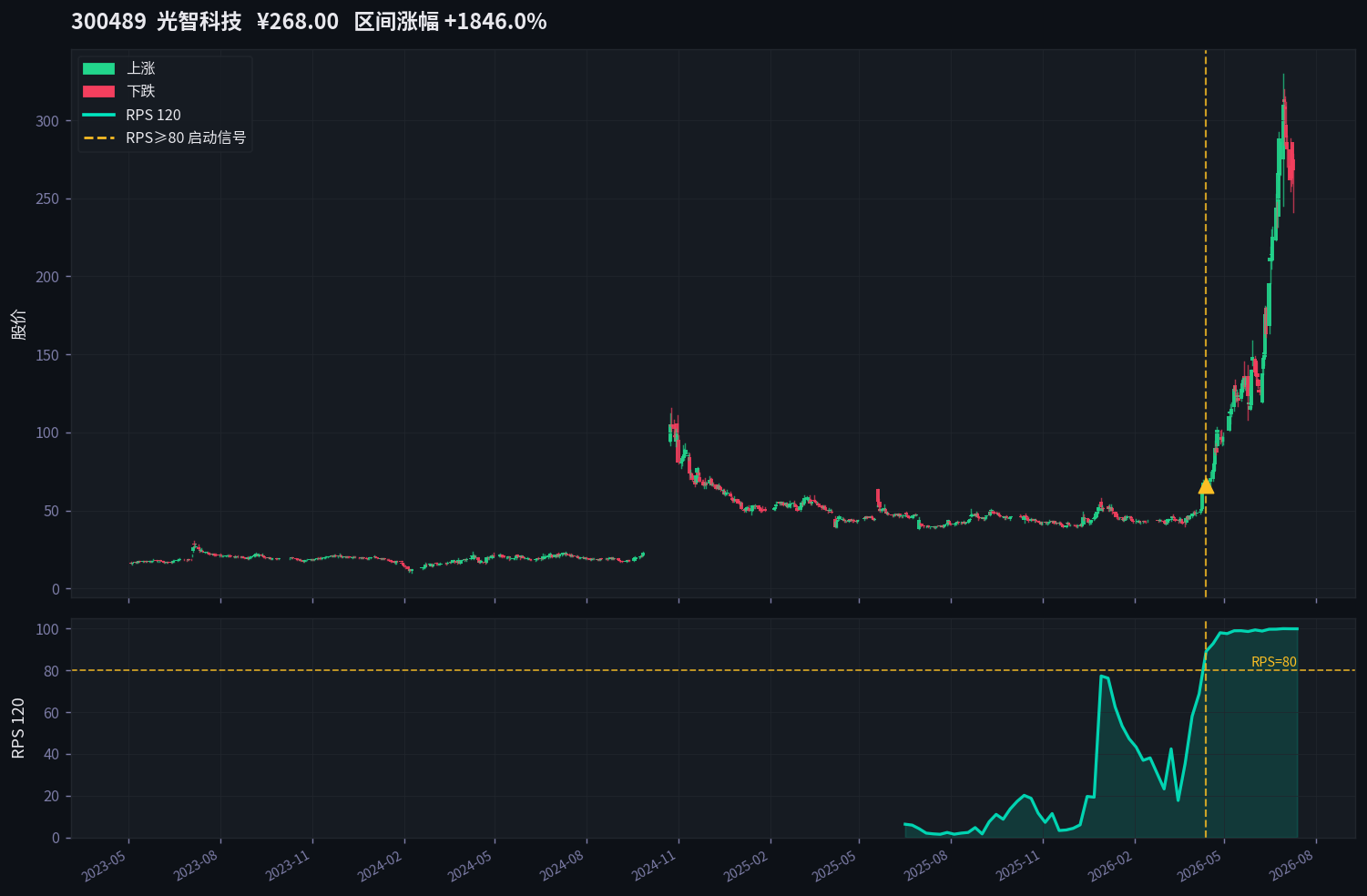This screenshot has height=896, width=1367.
Task: Click the 区间涨幅 +1846.0% text
Action: click(450, 21)
